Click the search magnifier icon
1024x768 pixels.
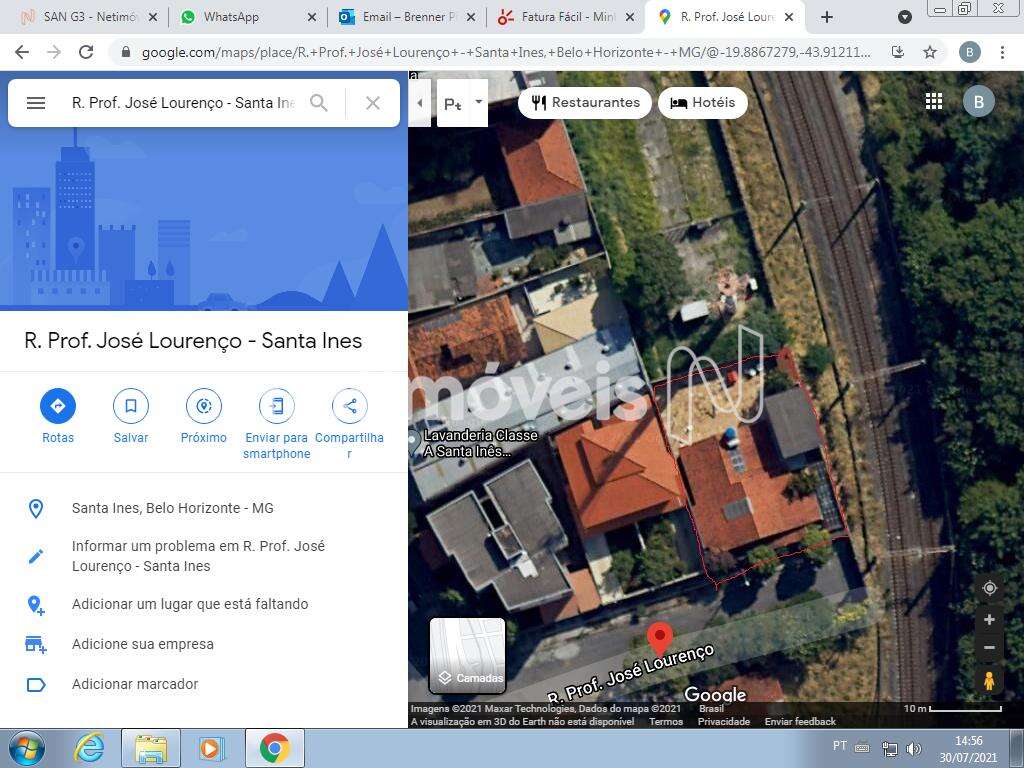pyautogui.click(x=319, y=103)
